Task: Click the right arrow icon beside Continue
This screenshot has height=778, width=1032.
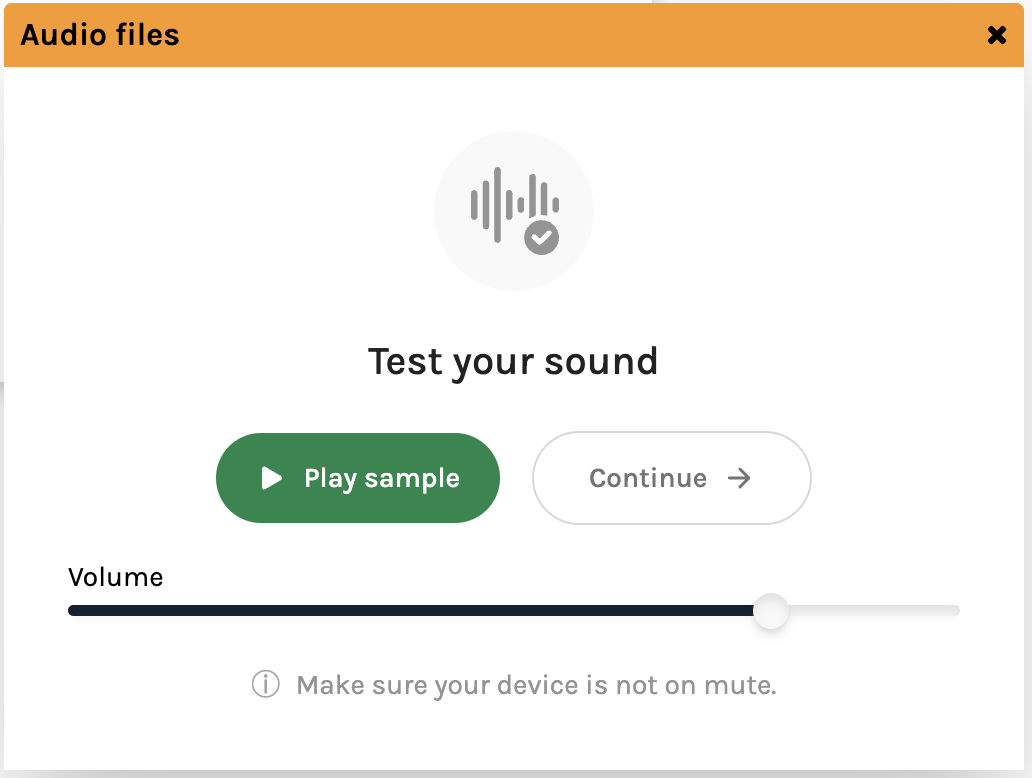Action: (x=739, y=478)
